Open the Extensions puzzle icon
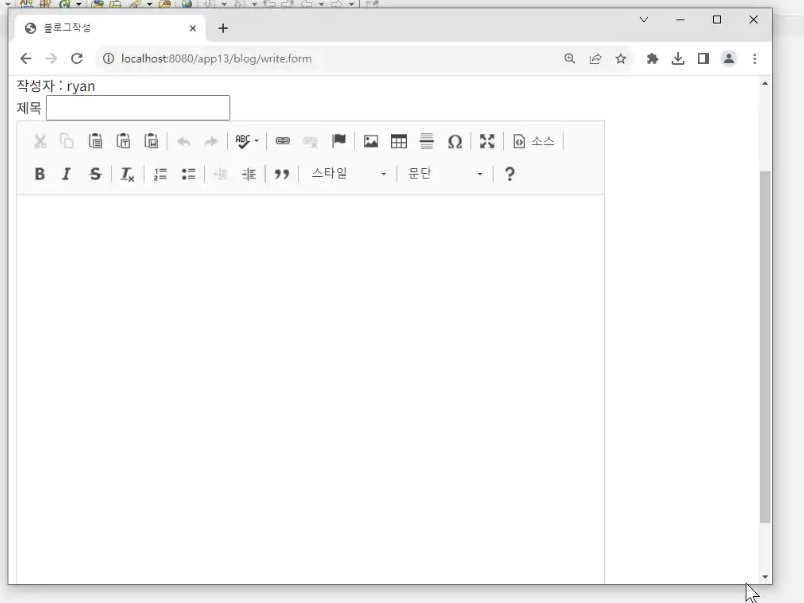The image size is (804, 603). [x=652, y=58]
